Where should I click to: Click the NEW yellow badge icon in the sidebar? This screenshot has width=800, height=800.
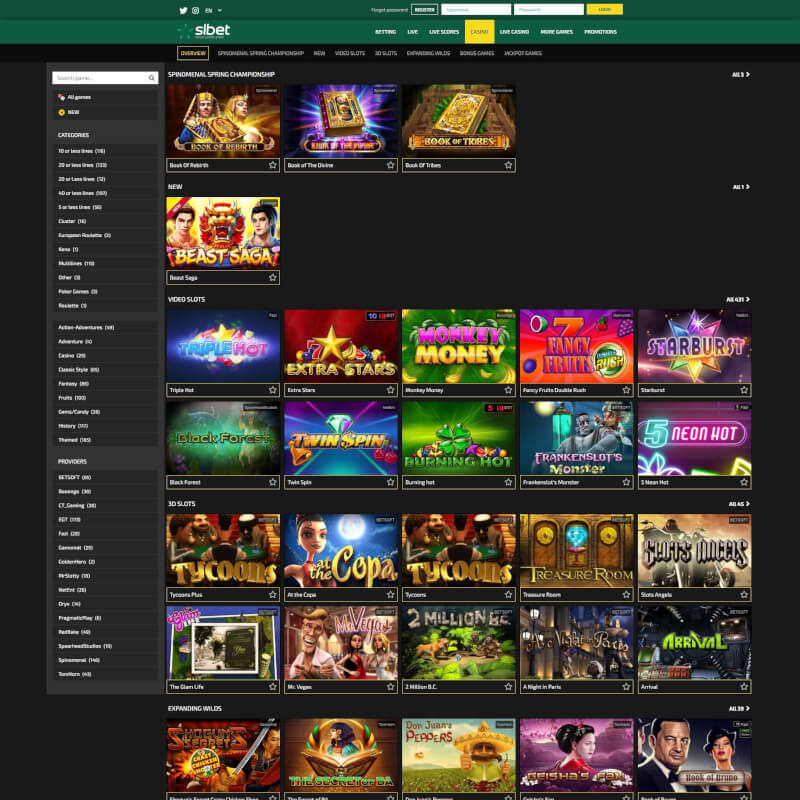61,112
